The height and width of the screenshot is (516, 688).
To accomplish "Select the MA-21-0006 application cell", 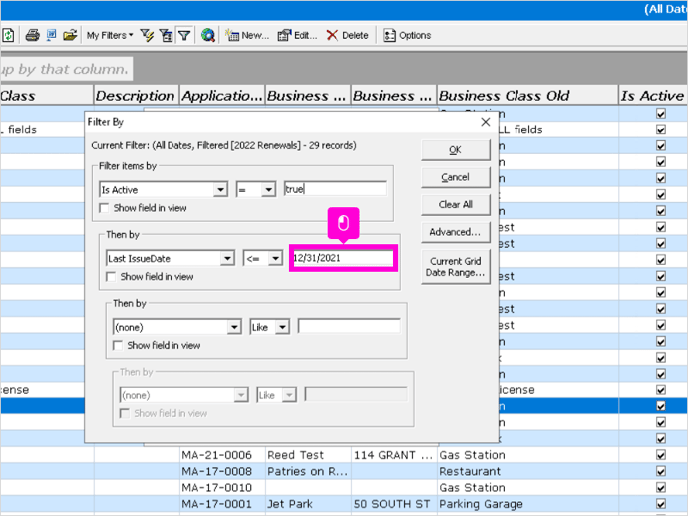I will [222, 455].
